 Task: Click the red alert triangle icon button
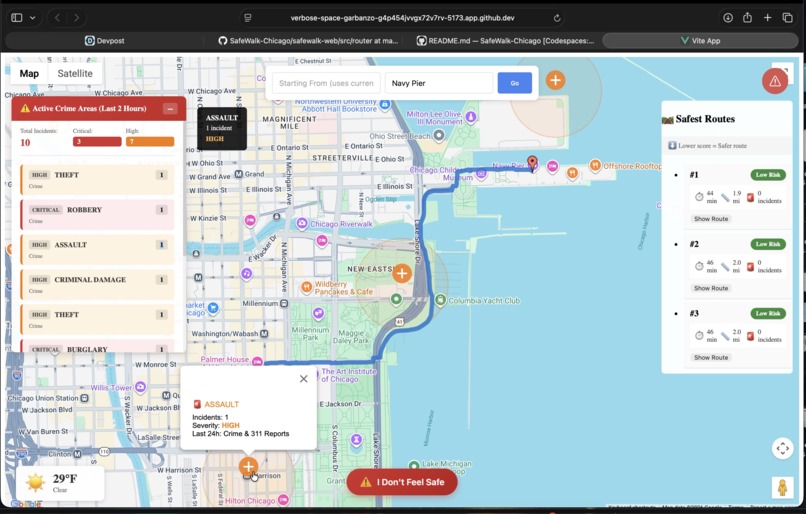point(775,81)
